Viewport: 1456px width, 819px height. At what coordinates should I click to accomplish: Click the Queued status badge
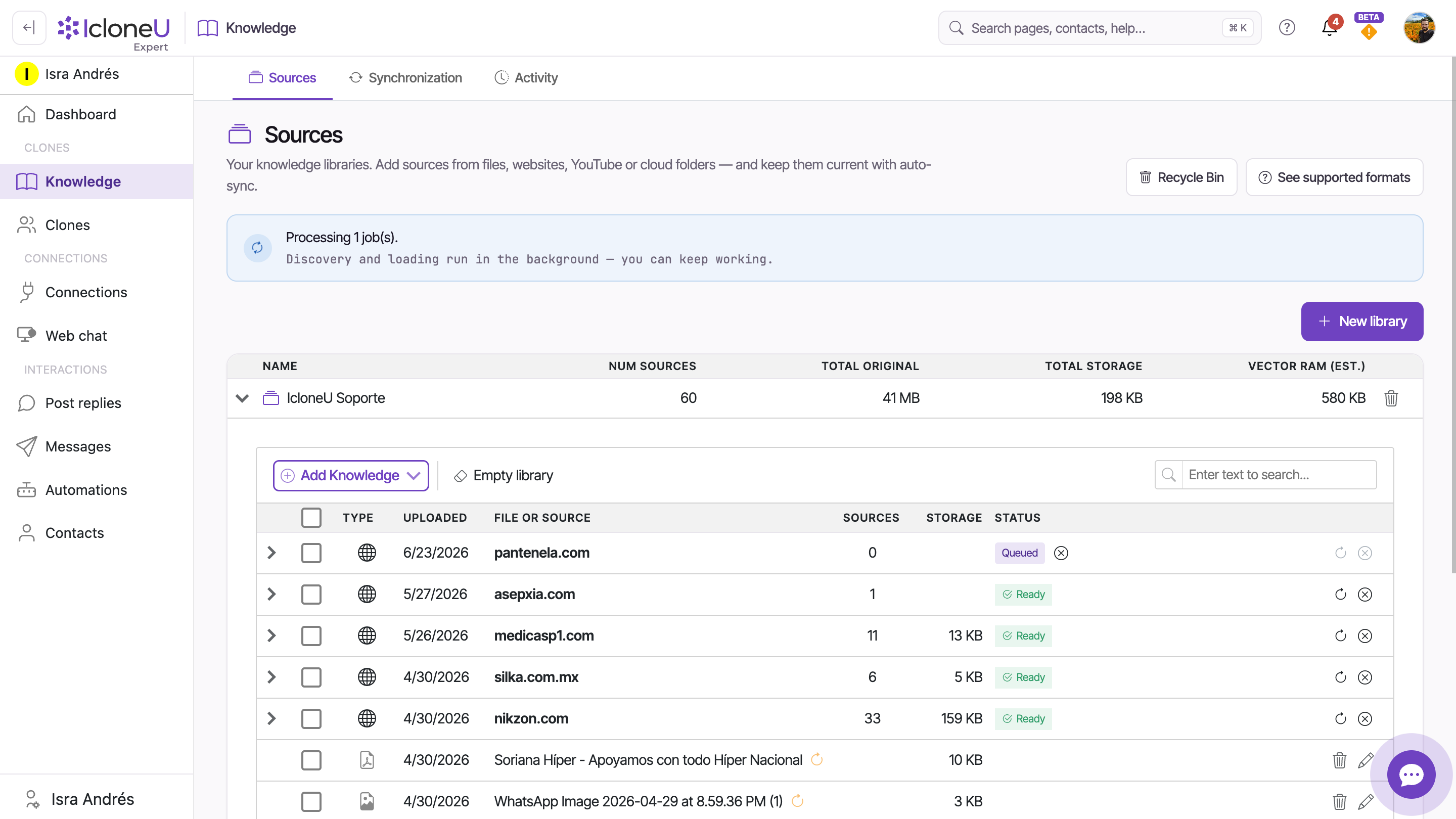[1019, 553]
